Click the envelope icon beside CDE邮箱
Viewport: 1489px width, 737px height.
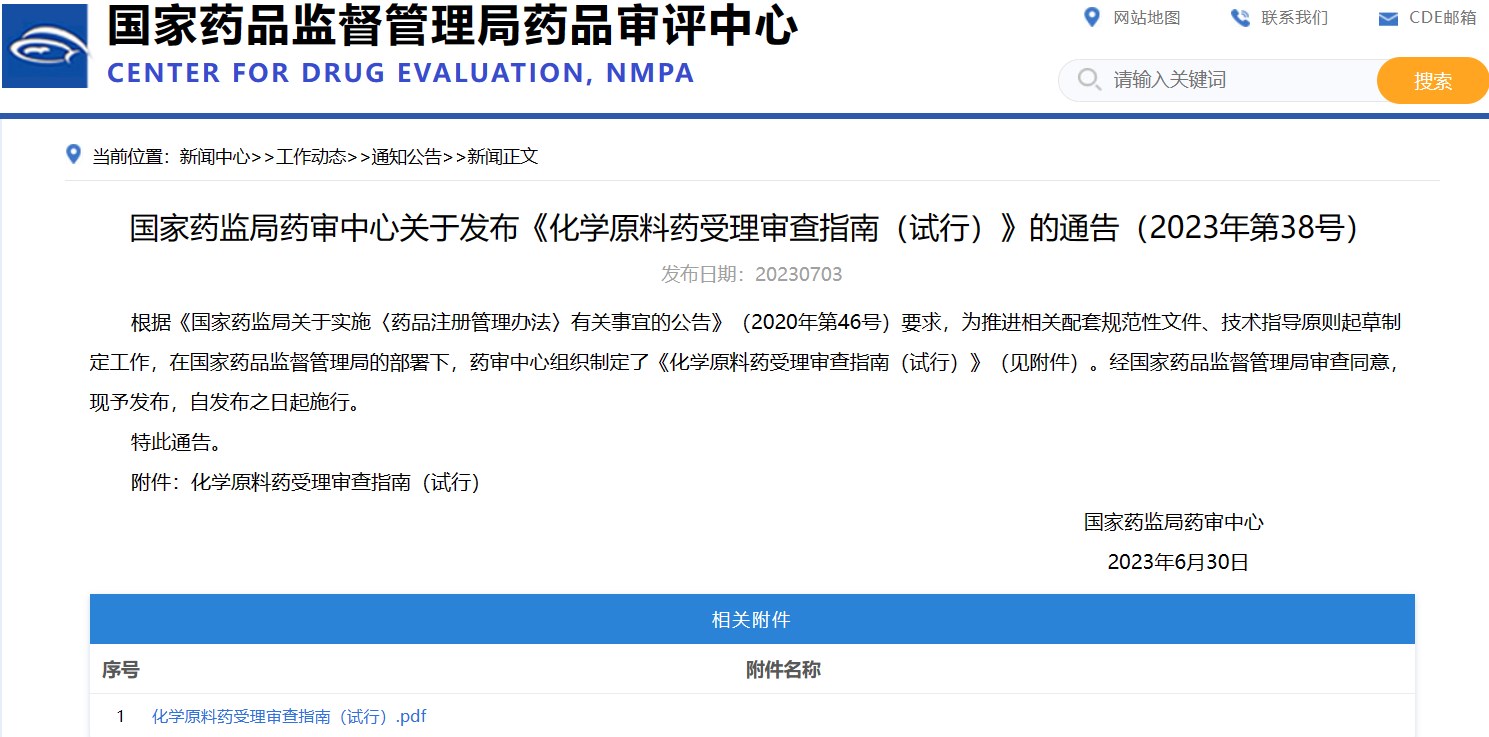[x=1388, y=19]
